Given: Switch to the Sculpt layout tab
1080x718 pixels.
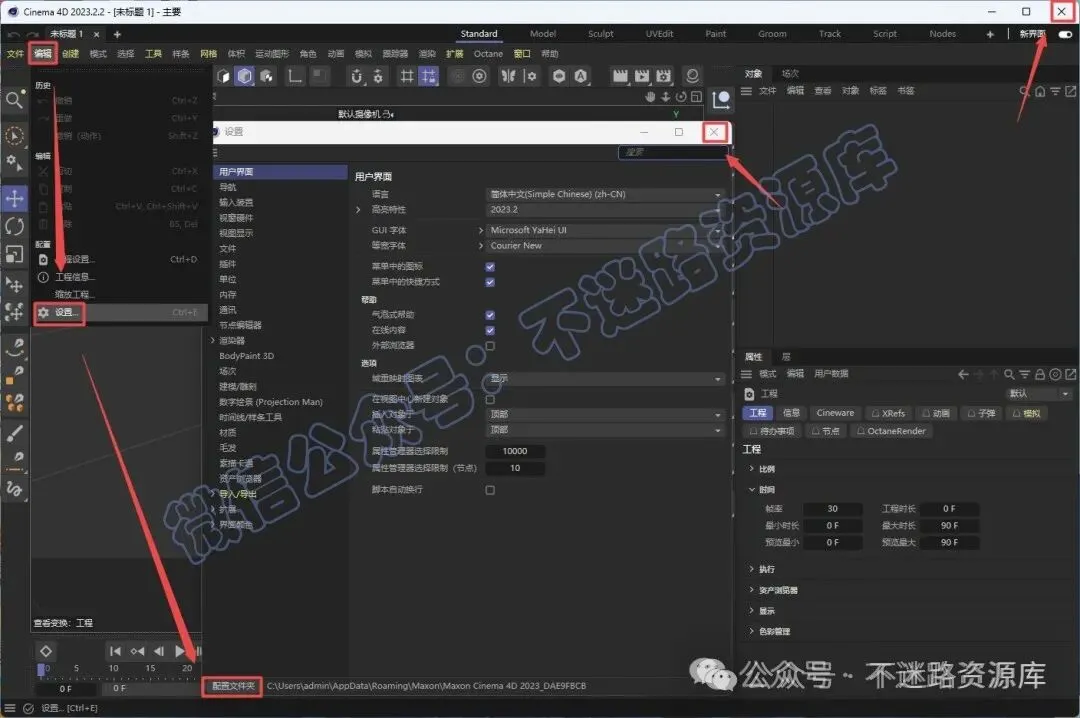Looking at the screenshot, I should [601, 34].
